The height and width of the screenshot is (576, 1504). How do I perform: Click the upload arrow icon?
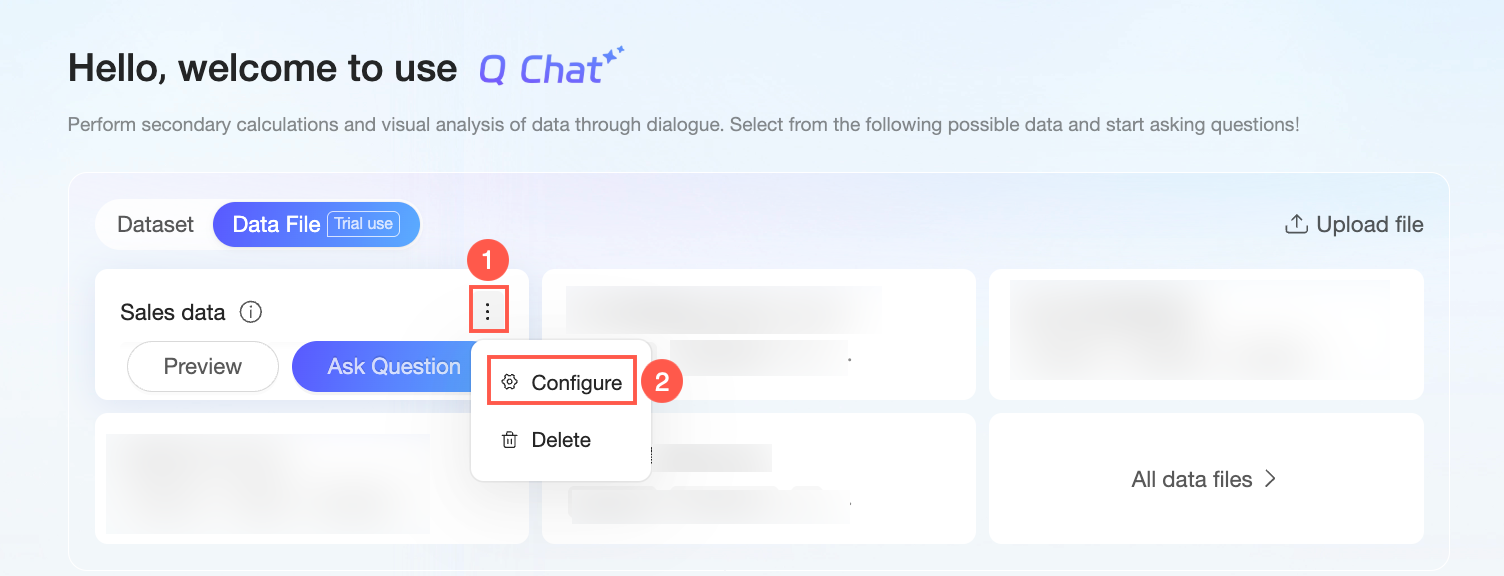(1296, 225)
